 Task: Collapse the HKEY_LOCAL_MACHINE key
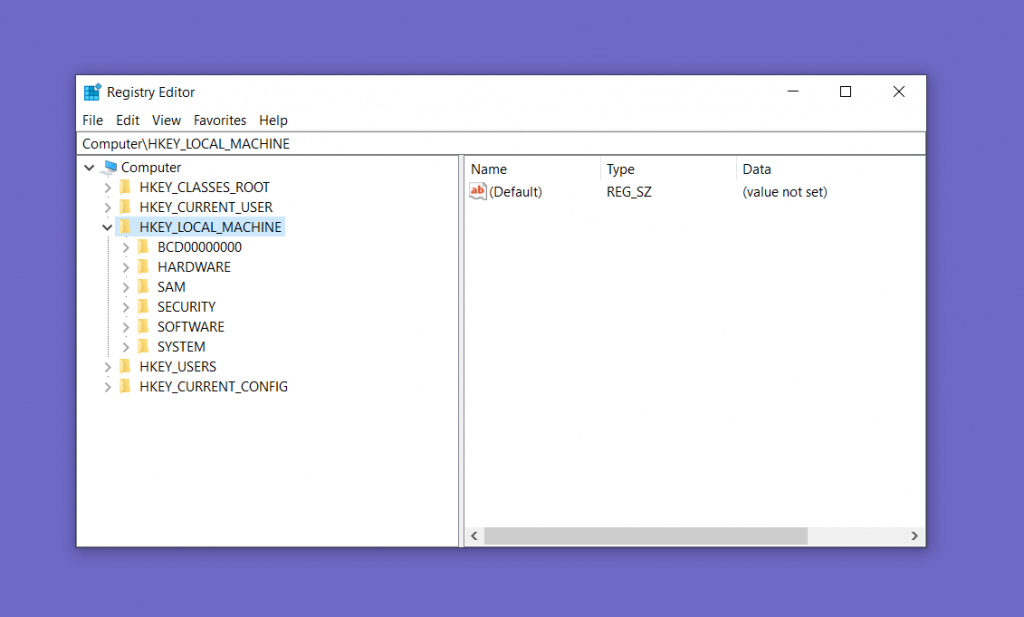107,228
